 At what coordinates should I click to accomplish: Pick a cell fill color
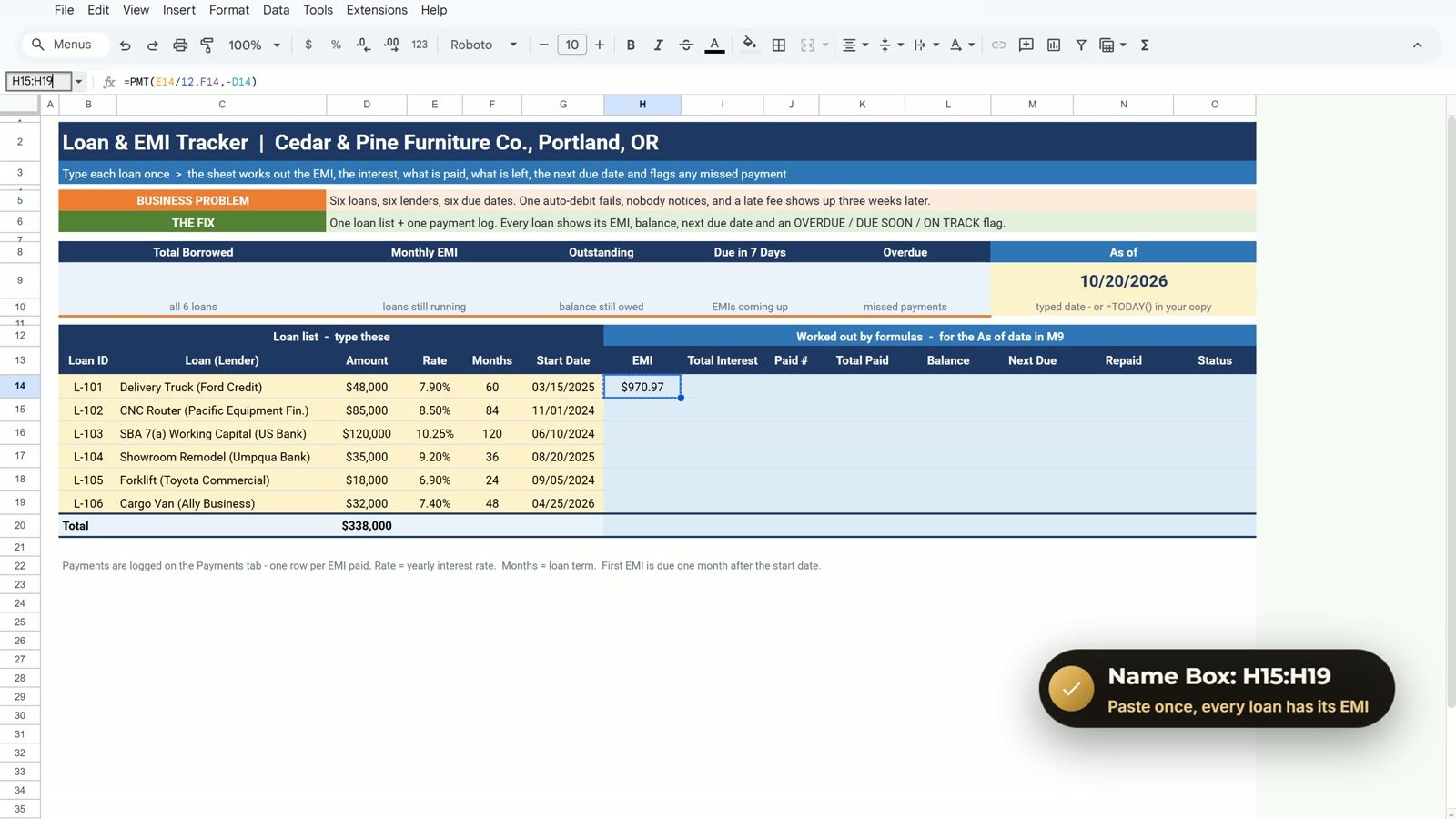(750, 45)
